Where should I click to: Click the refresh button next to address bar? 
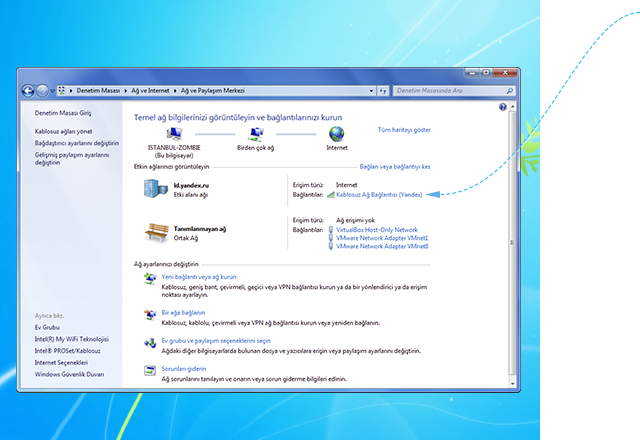pyautogui.click(x=383, y=91)
